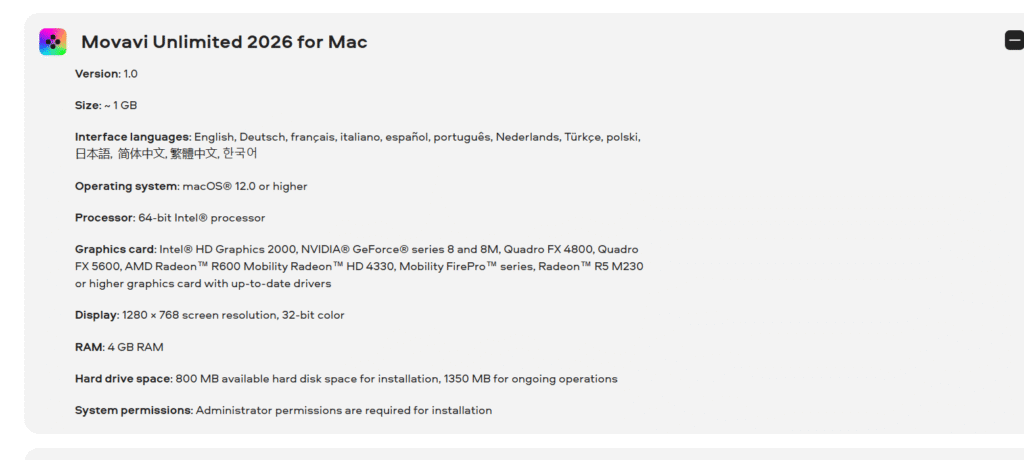Click the Korean language entry 한국어

click(x=240, y=154)
